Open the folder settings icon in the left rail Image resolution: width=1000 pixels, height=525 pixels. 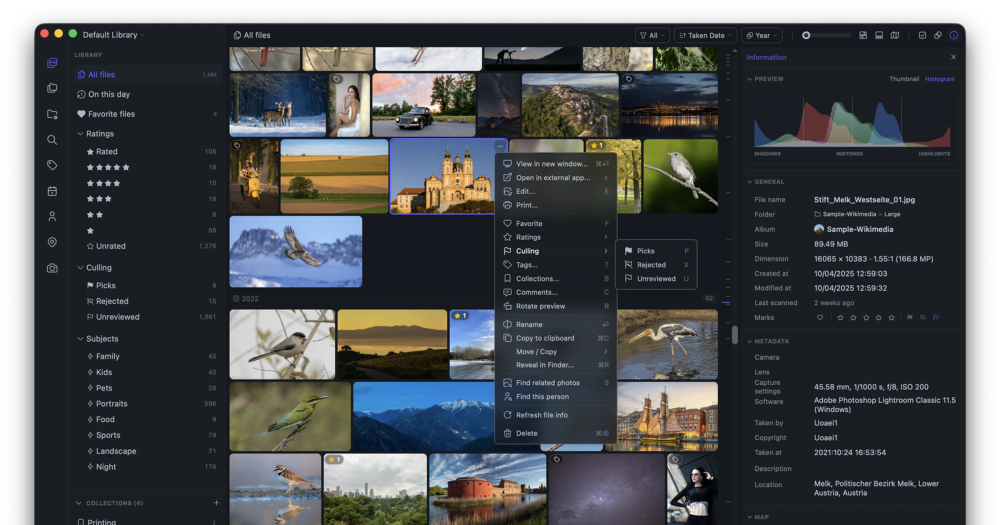52,114
